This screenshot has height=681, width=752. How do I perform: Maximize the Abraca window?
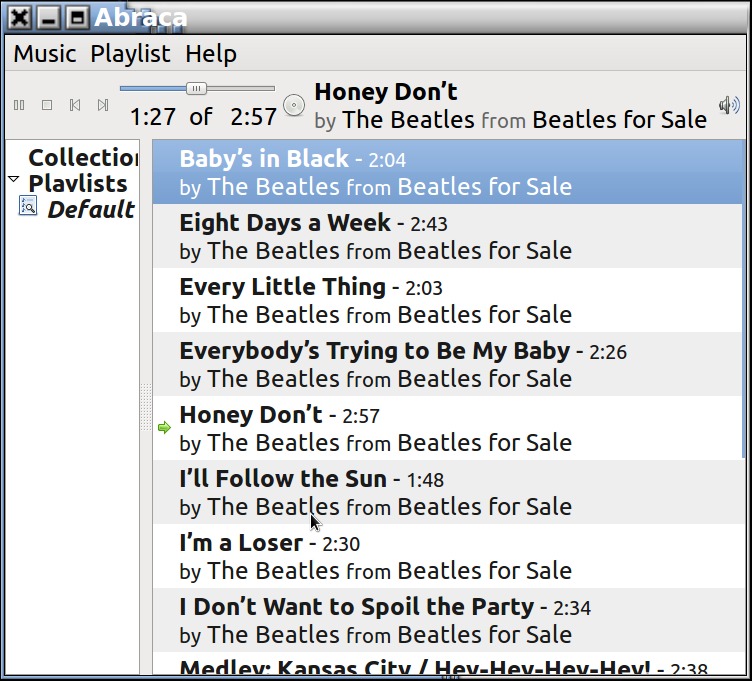tap(77, 18)
